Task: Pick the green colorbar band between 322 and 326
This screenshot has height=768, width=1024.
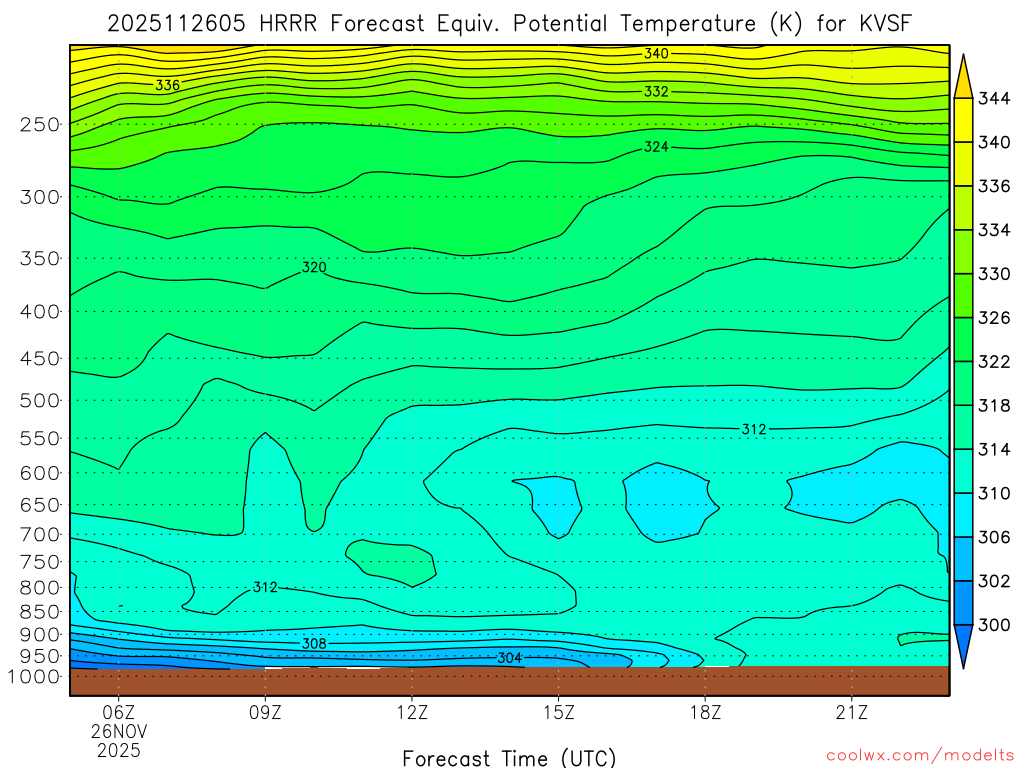Action: [x=963, y=340]
